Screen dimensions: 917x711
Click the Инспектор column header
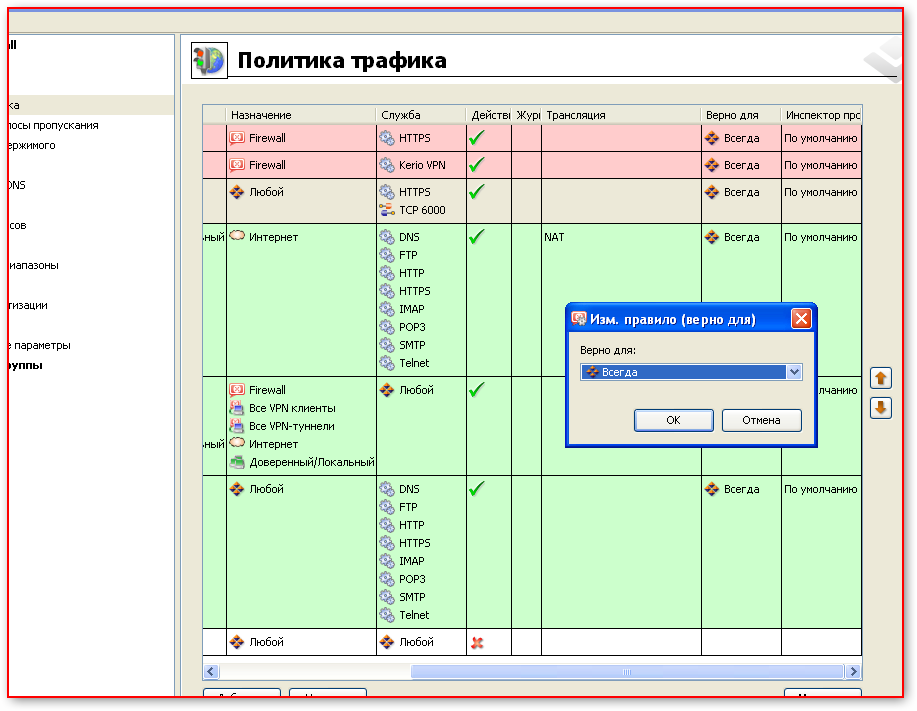pos(822,115)
